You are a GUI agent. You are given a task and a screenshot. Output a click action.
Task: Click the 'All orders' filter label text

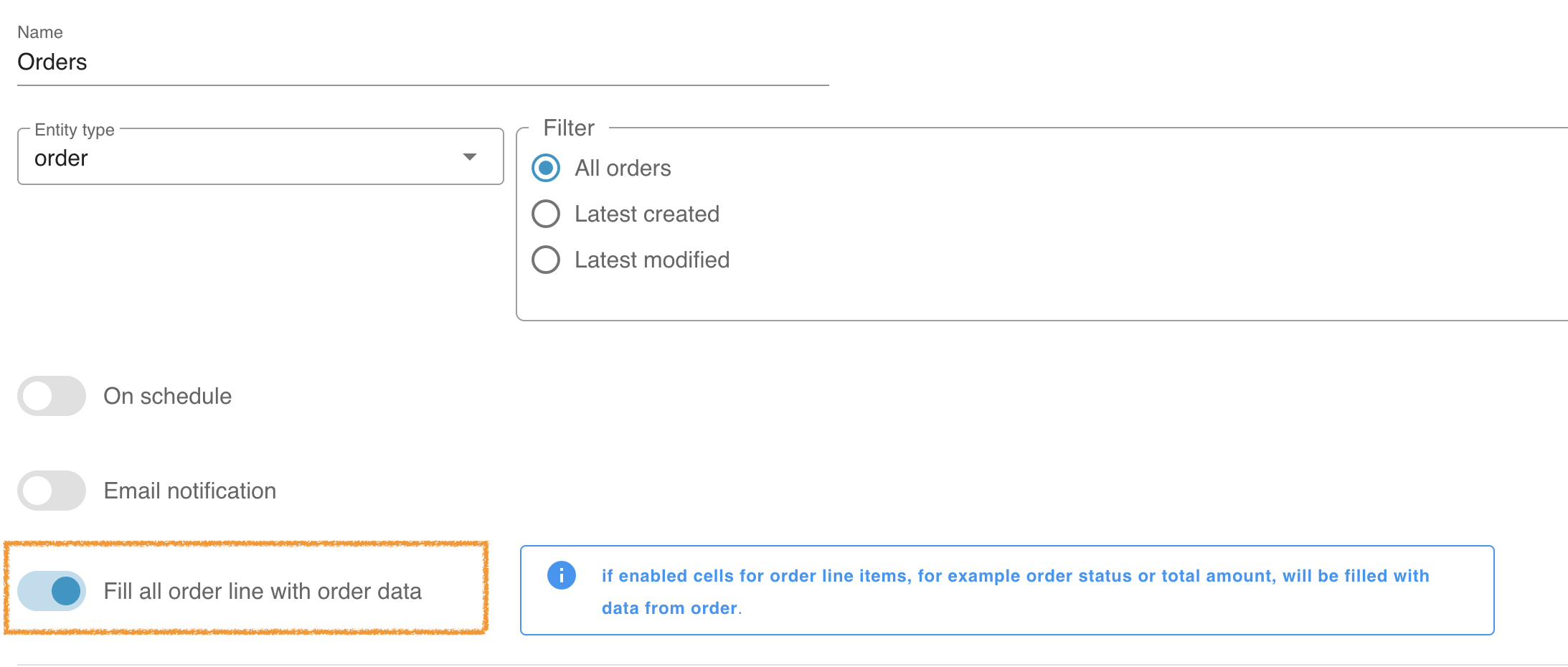point(623,168)
